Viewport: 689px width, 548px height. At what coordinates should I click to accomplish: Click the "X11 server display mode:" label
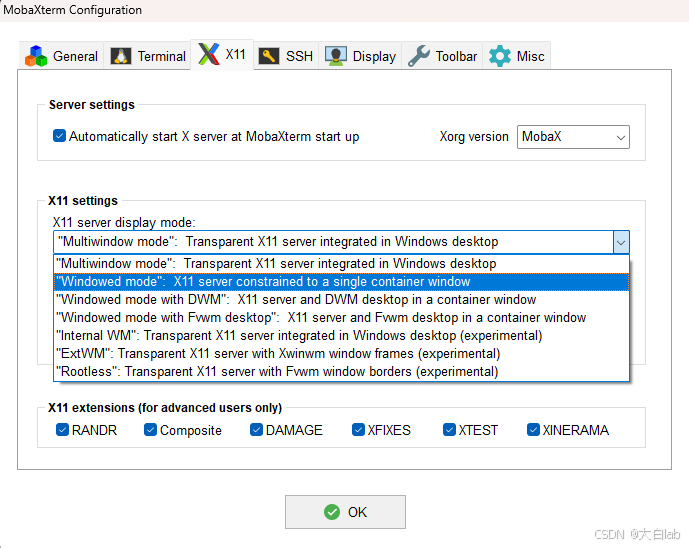click(x=124, y=222)
